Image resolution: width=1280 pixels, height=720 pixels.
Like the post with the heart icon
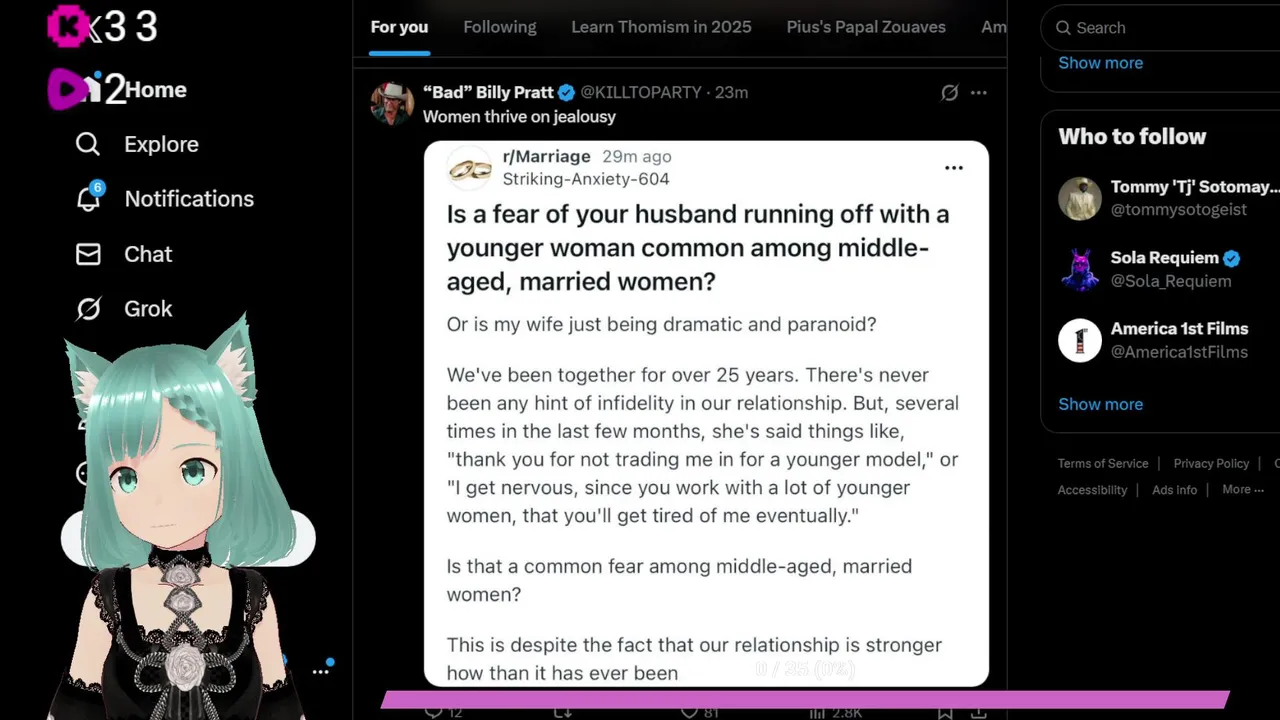tap(688, 711)
